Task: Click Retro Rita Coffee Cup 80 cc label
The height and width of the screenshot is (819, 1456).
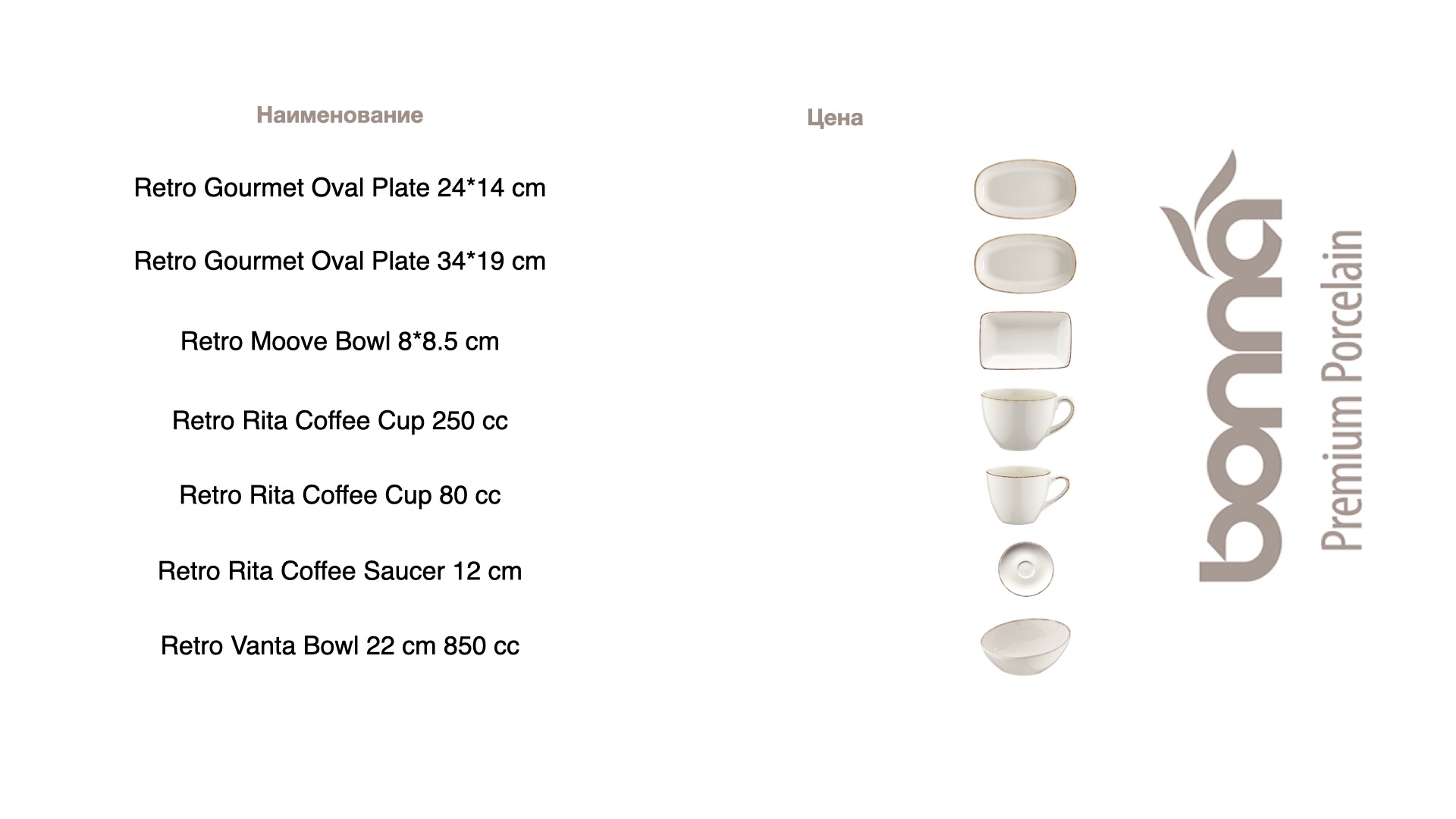Action: point(340,495)
